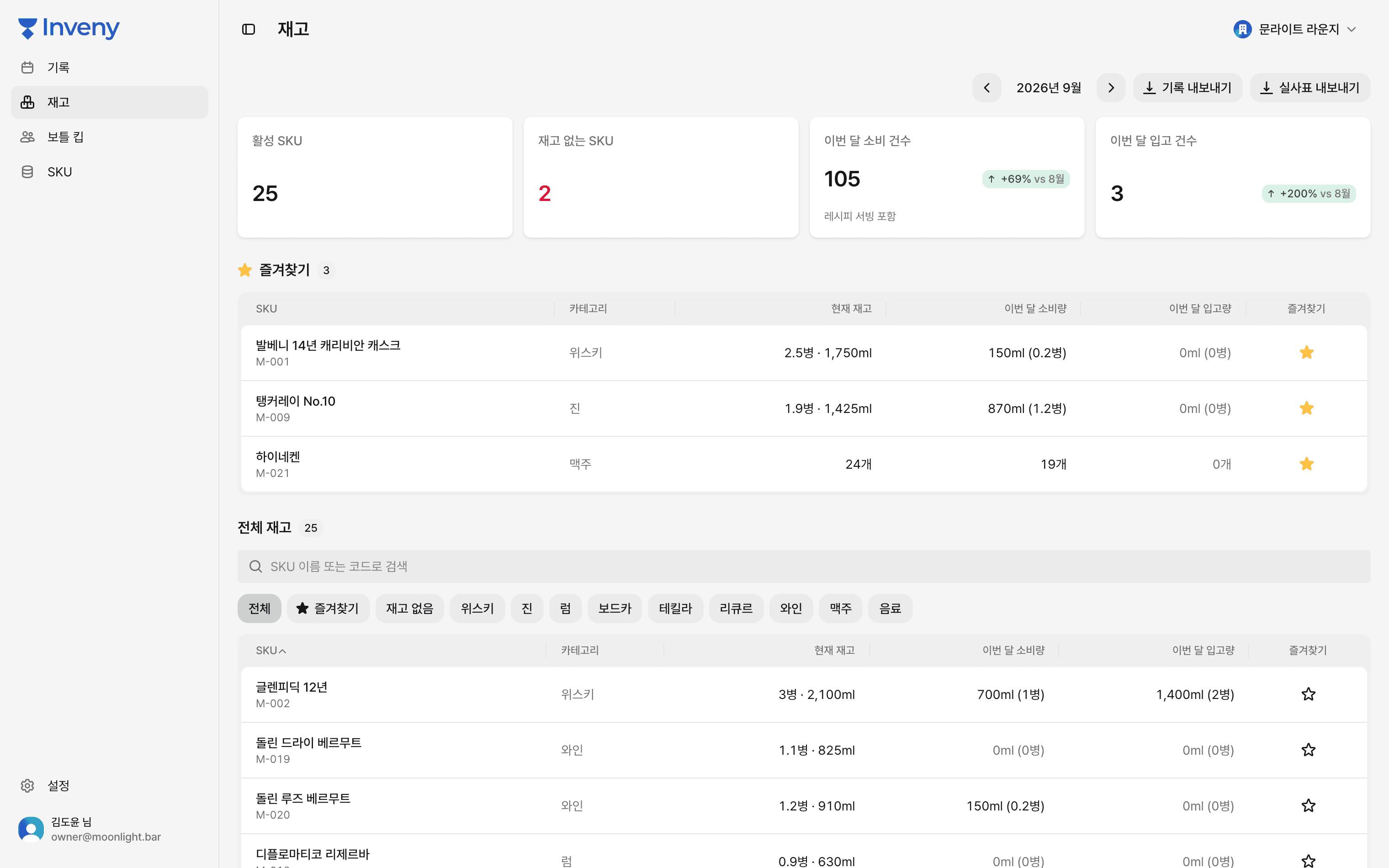Viewport: 1389px width, 868px height.
Task: Click 이번 달 입고량 header in 전체 재고 table
Action: pos(1203,651)
